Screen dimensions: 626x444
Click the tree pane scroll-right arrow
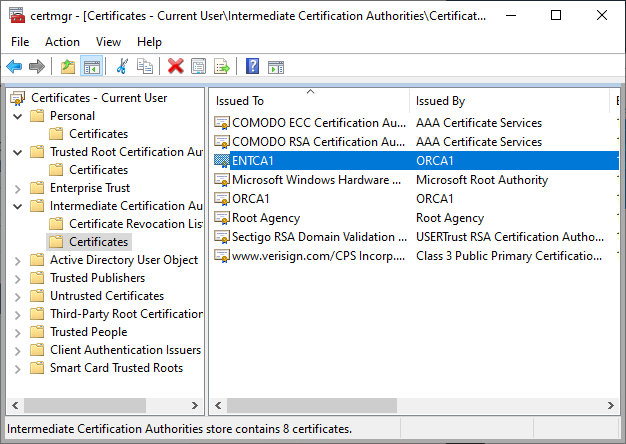point(195,406)
